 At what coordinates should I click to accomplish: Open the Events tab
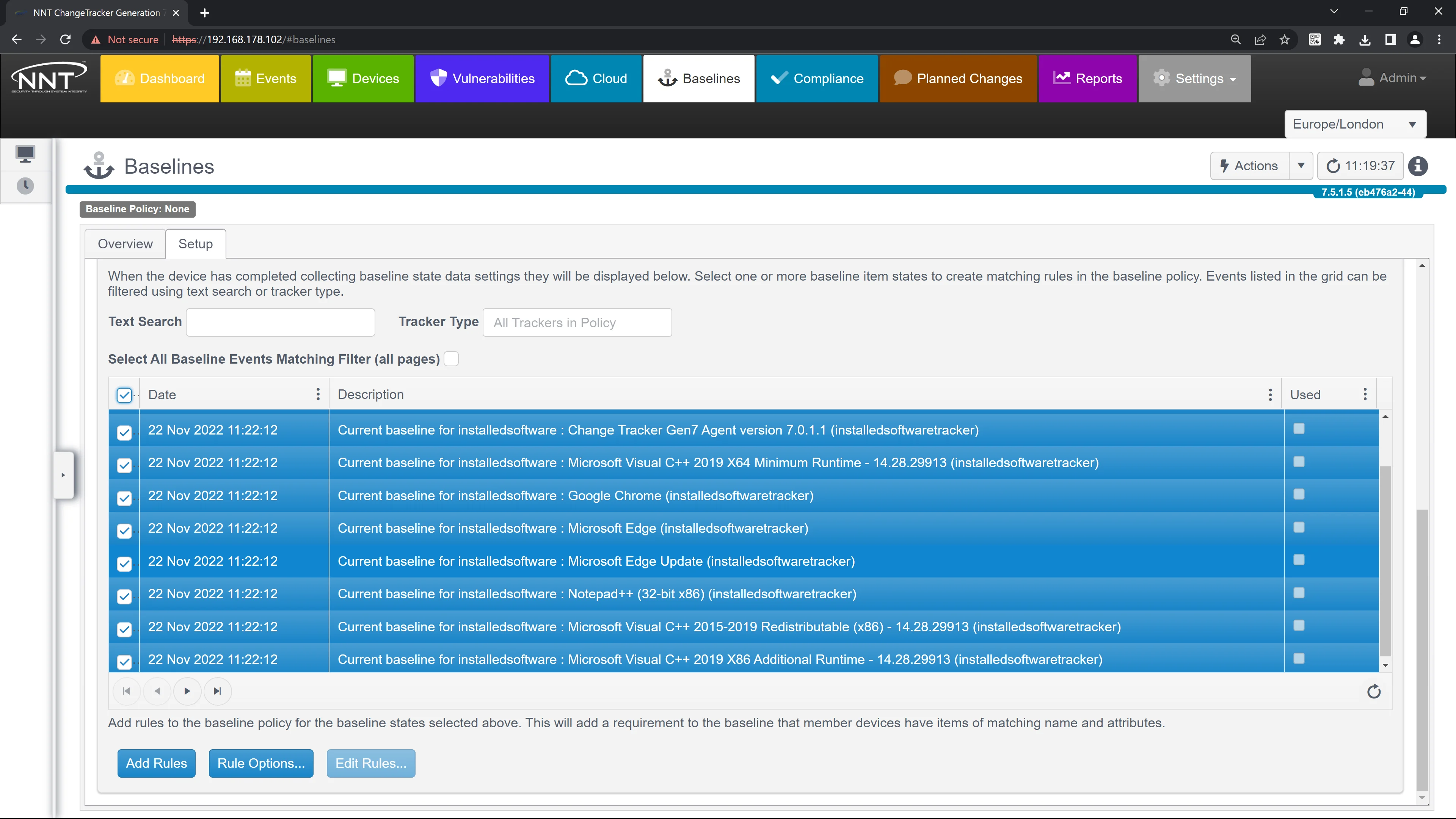[x=266, y=78]
